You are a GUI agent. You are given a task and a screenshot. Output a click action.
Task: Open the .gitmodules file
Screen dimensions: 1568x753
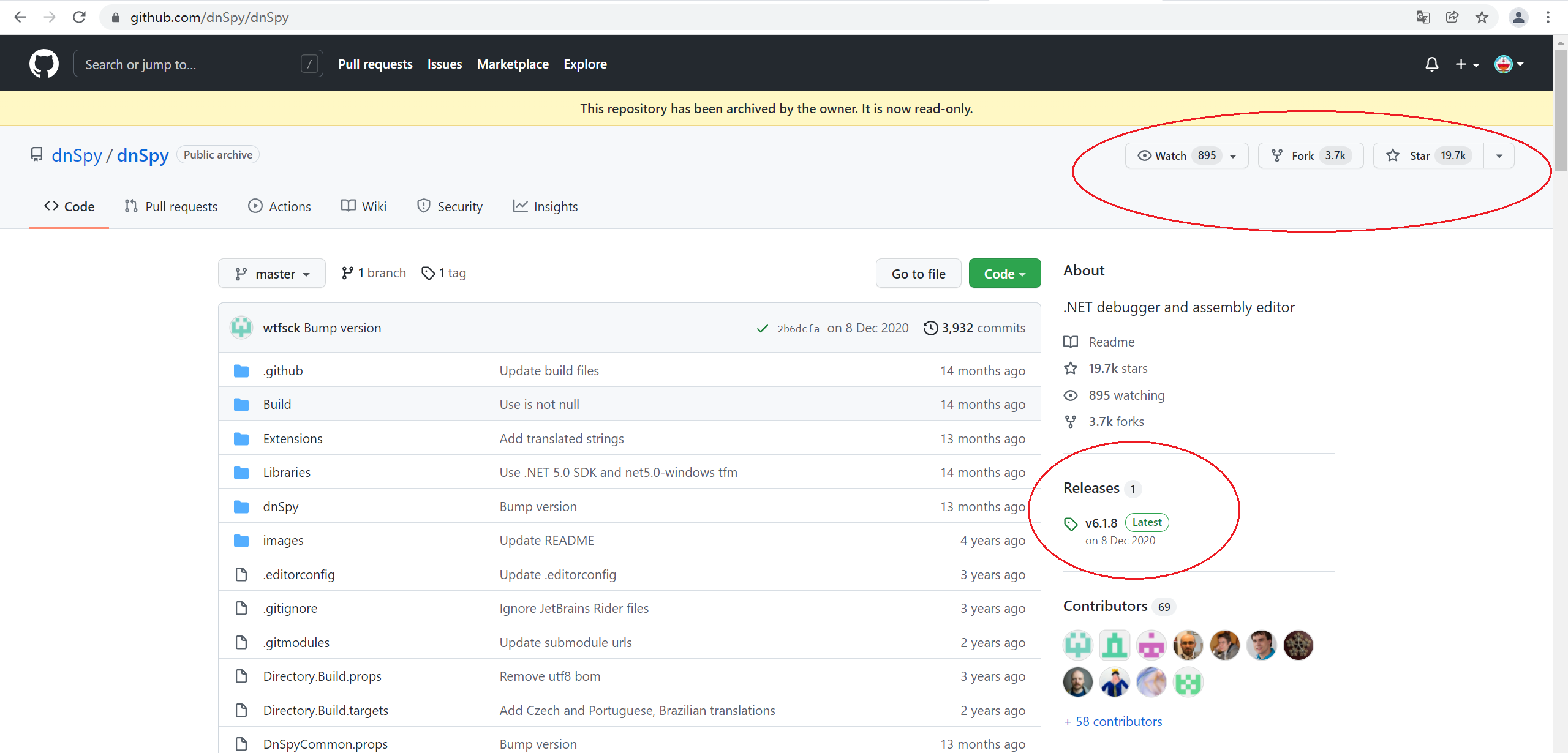[x=296, y=642]
